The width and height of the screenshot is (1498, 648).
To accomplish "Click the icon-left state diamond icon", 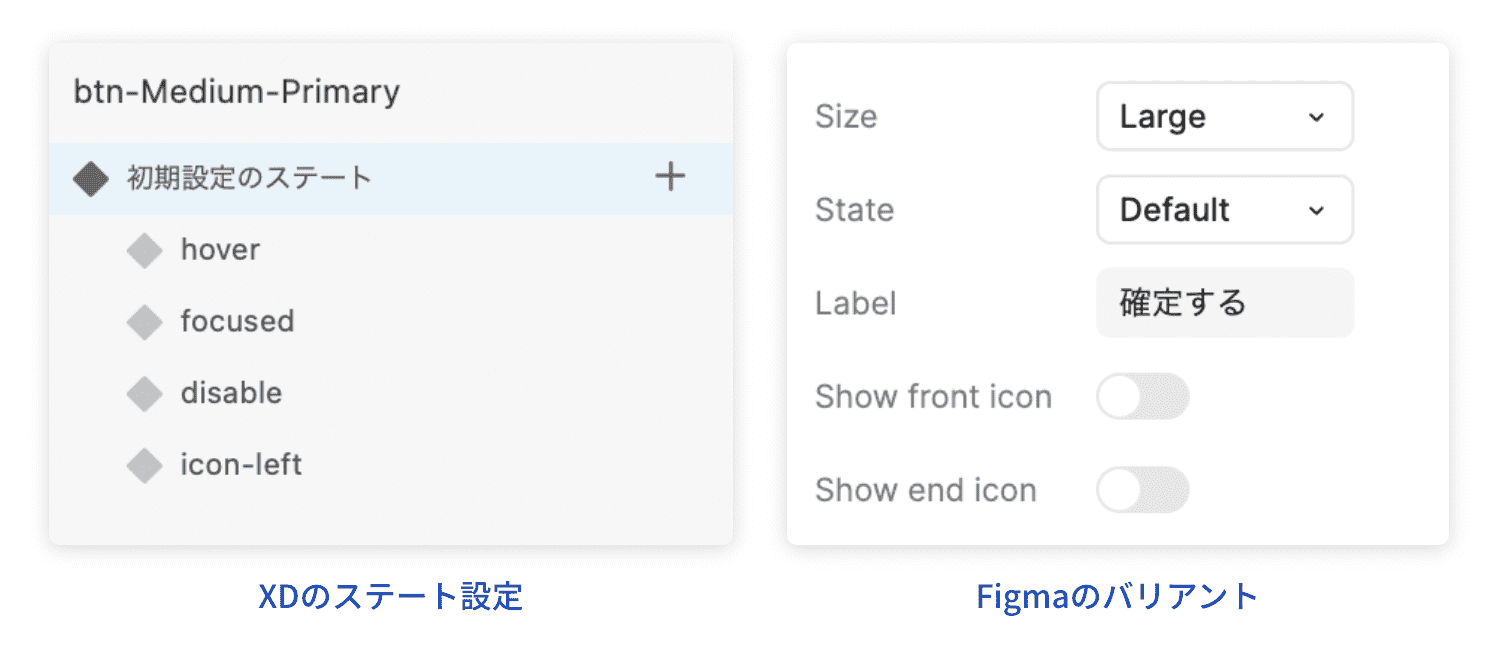I will pyautogui.click(x=145, y=464).
